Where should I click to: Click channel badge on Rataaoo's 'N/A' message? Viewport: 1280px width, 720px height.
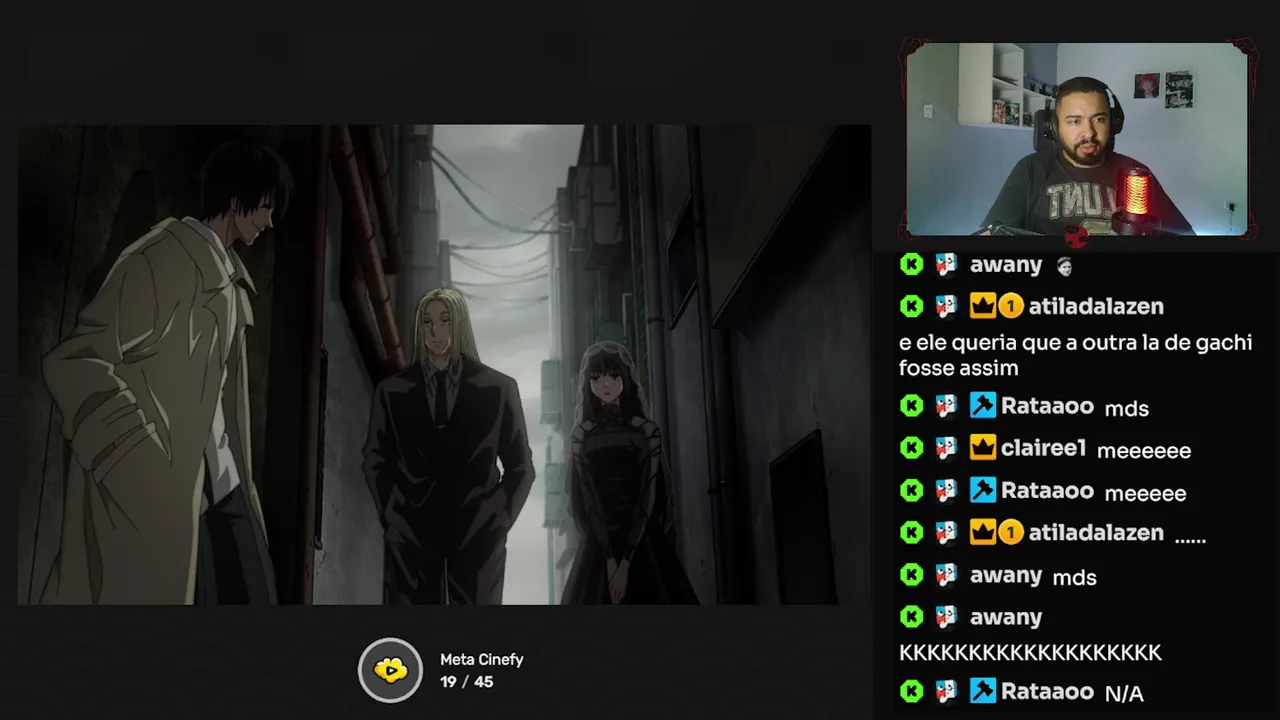coord(946,691)
